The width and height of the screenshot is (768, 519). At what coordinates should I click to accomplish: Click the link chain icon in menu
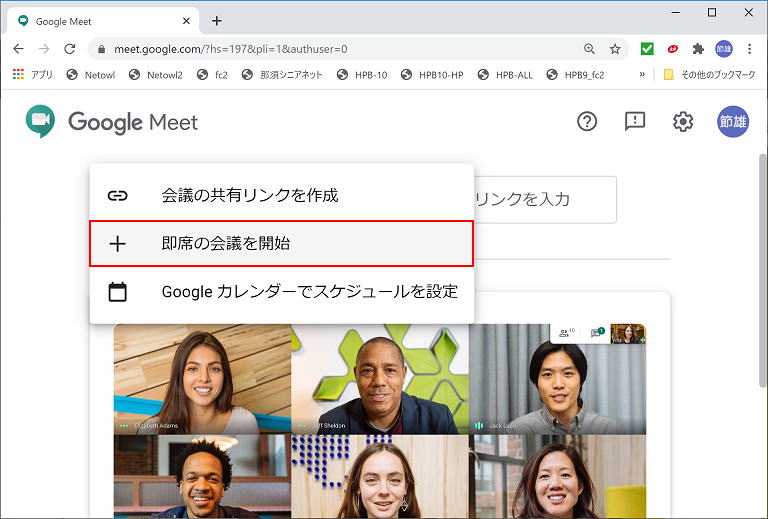pyautogui.click(x=118, y=195)
